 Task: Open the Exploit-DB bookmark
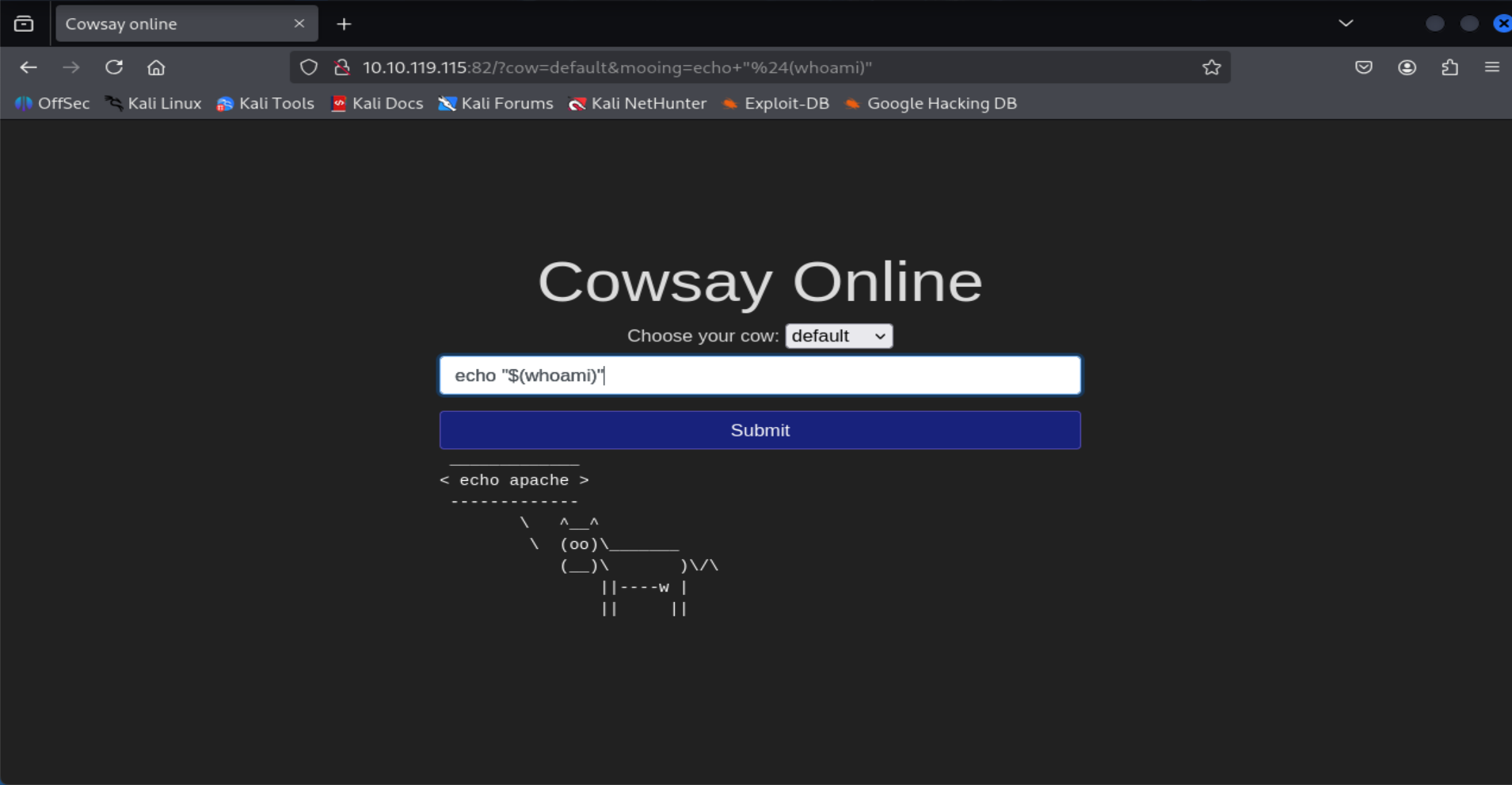coord(776,103)
